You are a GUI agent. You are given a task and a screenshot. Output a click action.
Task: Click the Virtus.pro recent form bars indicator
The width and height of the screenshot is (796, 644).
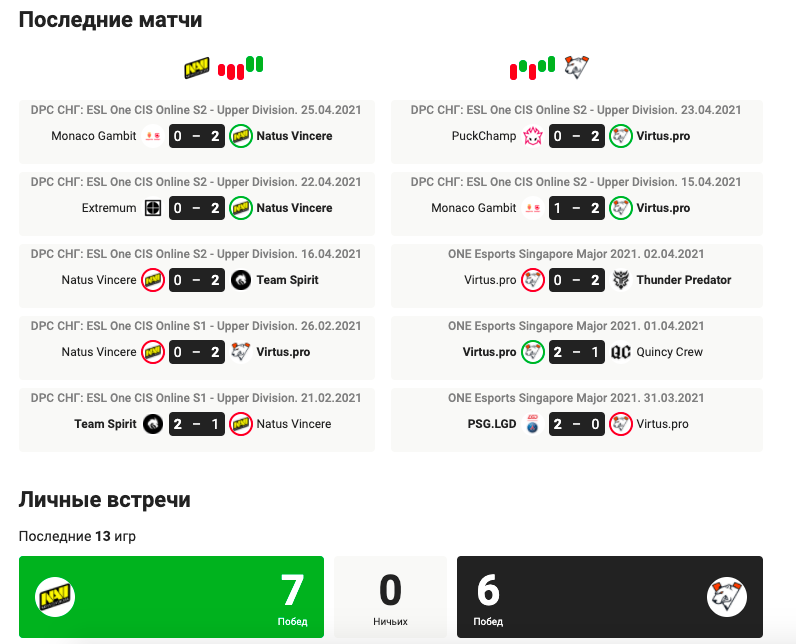[x=533, y=67]
